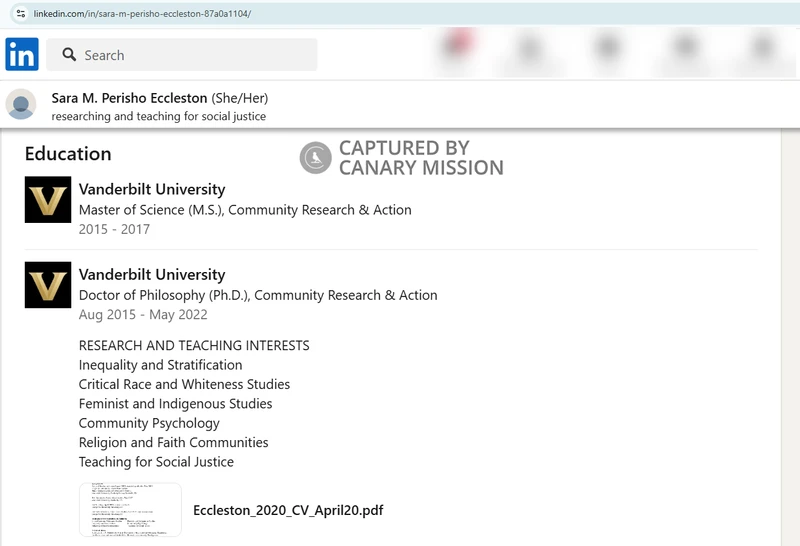Click the Education section heading
The width and height of the screenshot is (800, 546).
(x=68, y=154)
